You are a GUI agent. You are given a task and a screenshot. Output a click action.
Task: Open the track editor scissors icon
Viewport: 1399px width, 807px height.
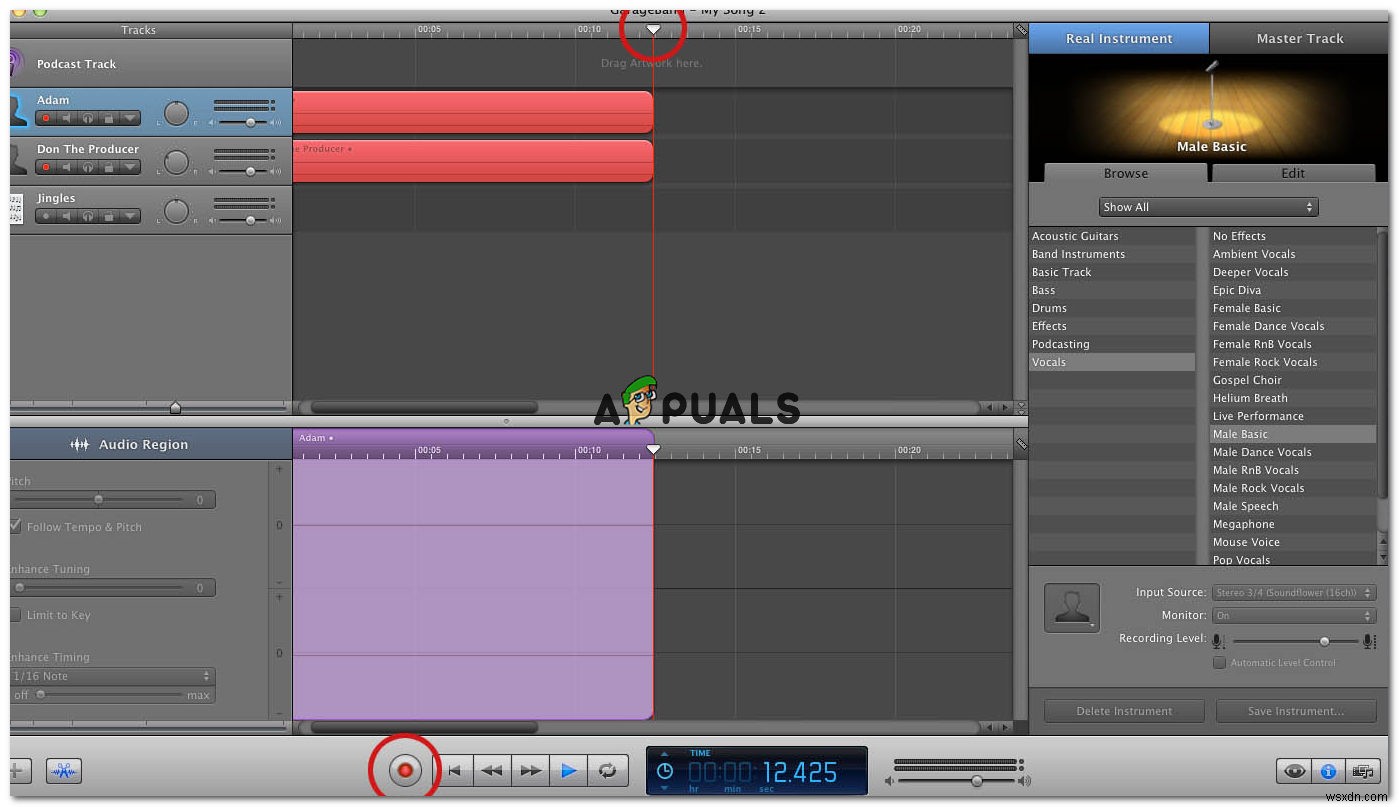(64, 770)
